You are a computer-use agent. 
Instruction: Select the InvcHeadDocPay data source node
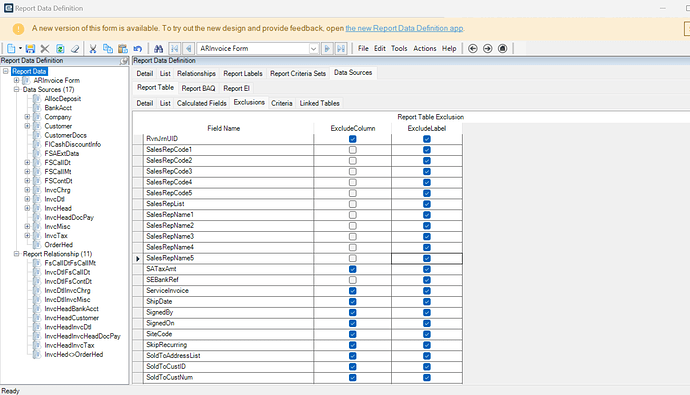pyautogui.click(x=69, y=217)
